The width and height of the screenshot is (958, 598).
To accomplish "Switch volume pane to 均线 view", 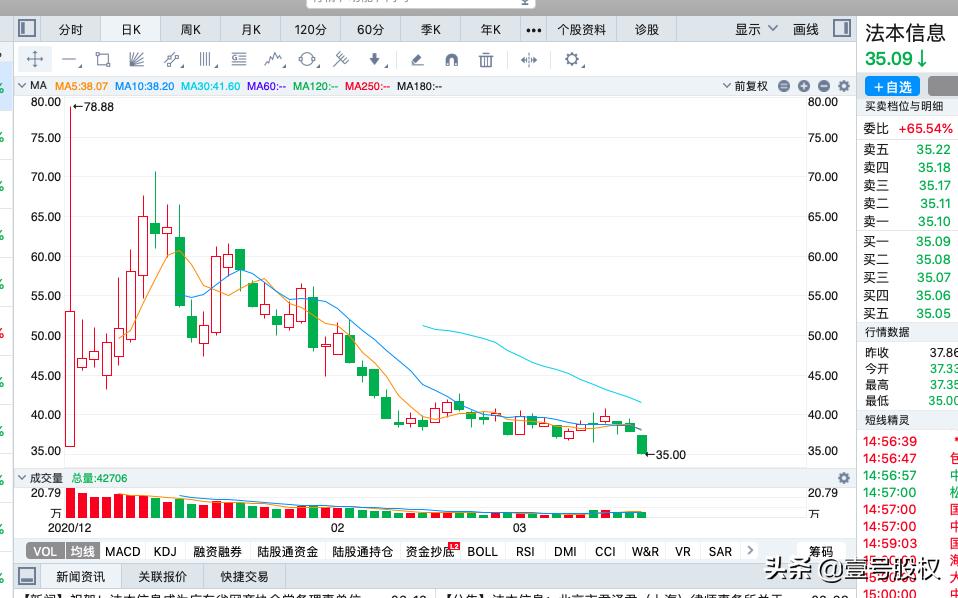I will (80, 551).
